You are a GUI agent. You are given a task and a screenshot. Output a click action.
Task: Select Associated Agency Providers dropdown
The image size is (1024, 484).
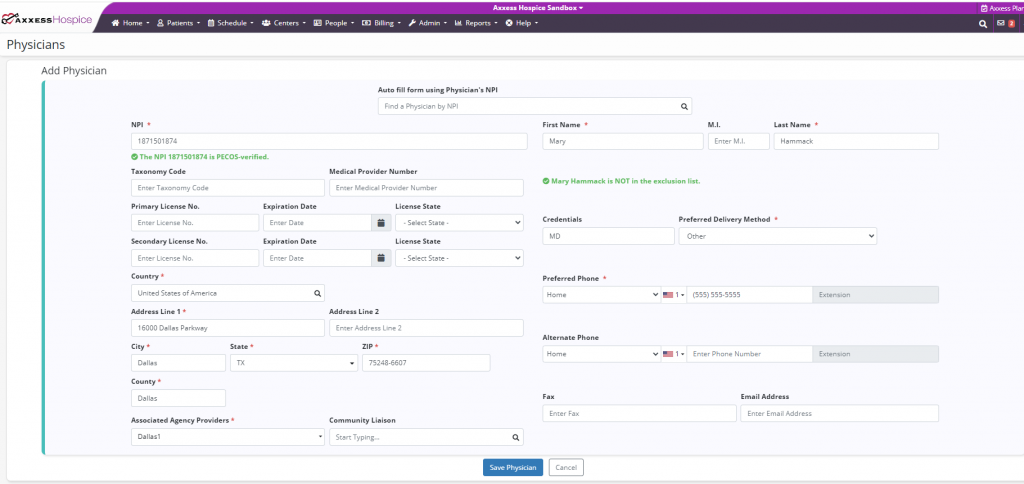[228, 437]
